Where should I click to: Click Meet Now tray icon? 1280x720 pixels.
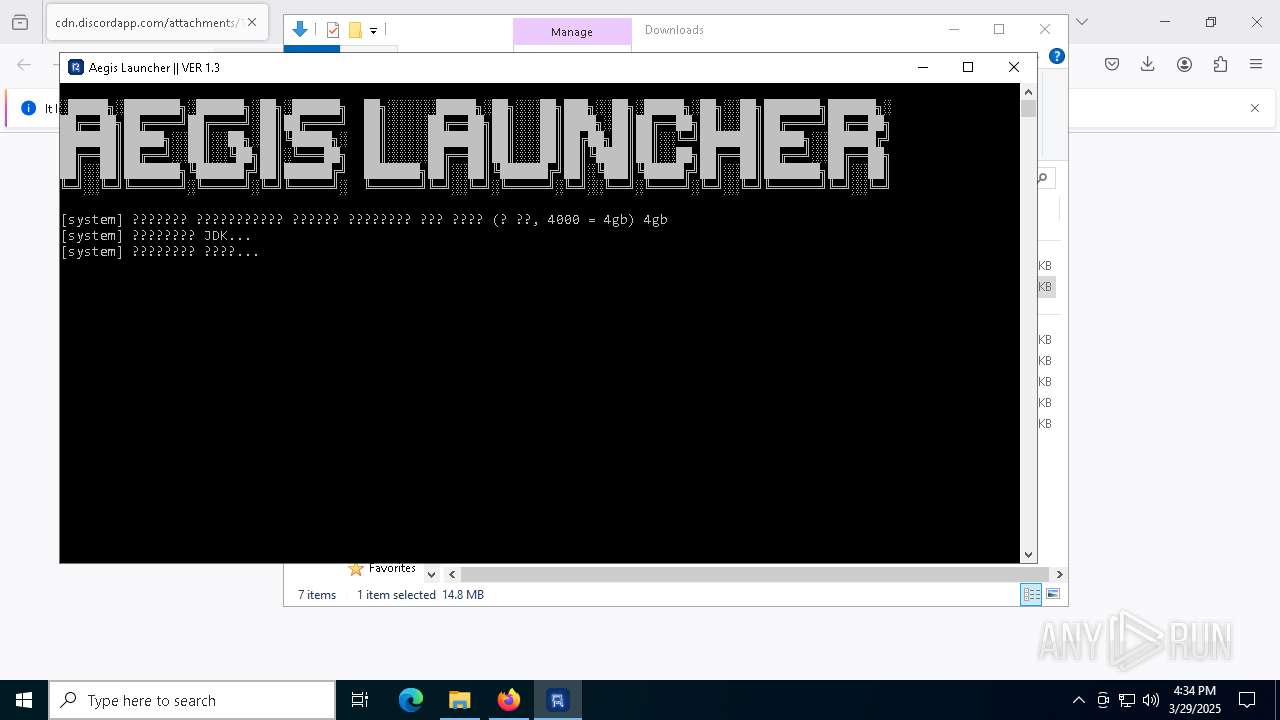click(1103, 700)
